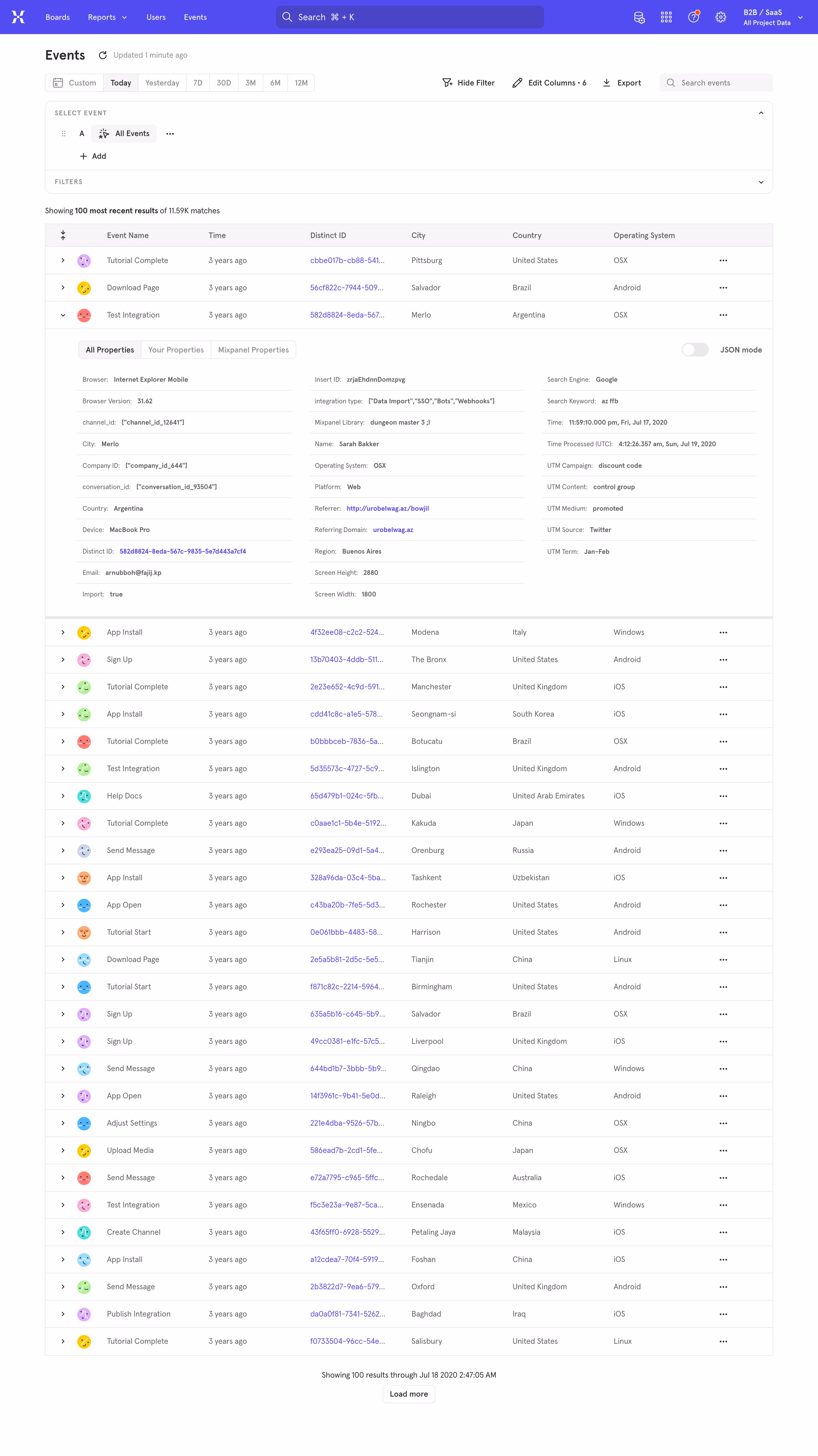This screenshot has width=818, height=1456.
Task: Click Users in the navigation bar
Action: [156, 17]
